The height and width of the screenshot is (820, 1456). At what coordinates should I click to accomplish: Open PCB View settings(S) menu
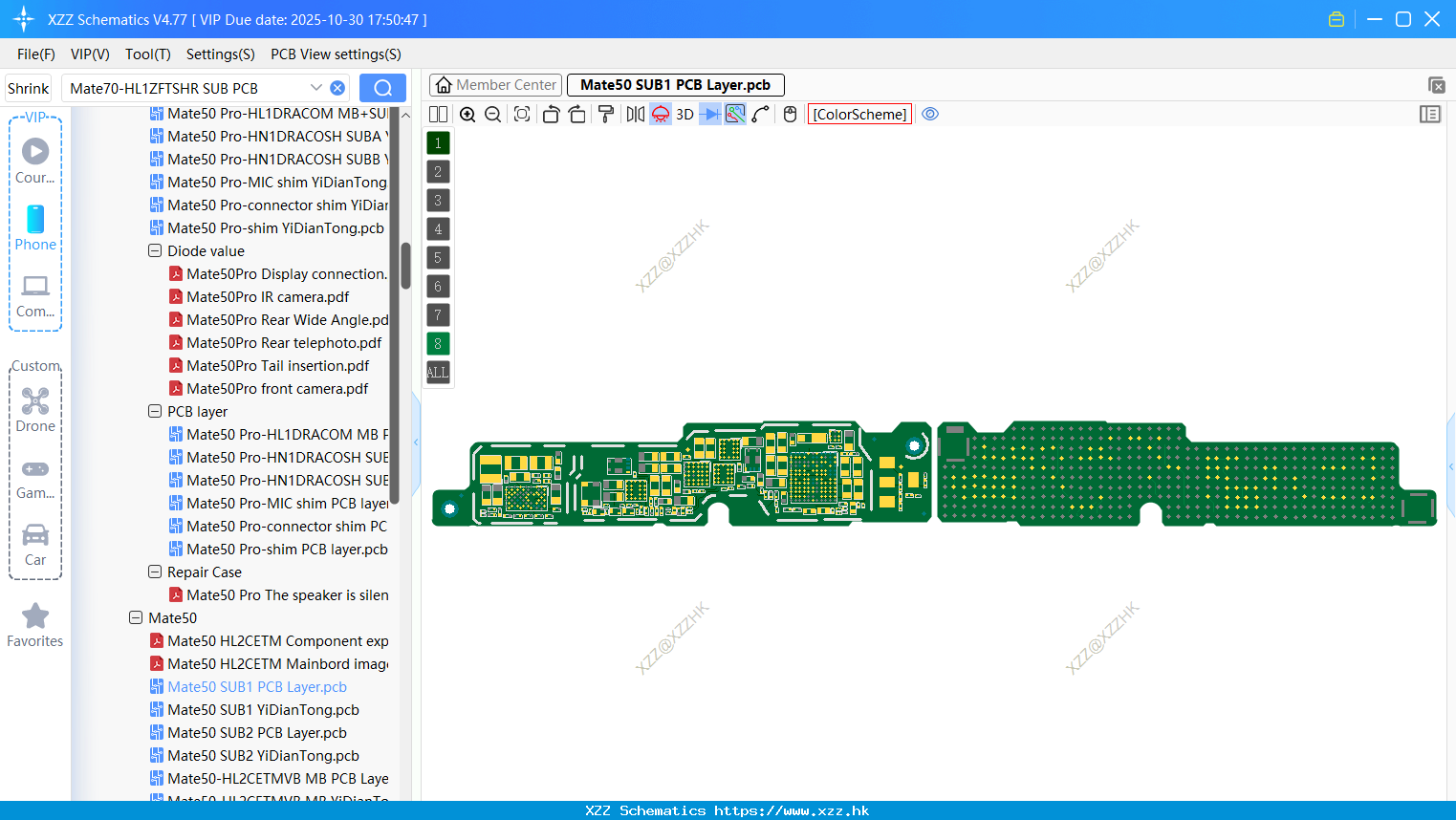pyautogui.click(x=336, y=54)
